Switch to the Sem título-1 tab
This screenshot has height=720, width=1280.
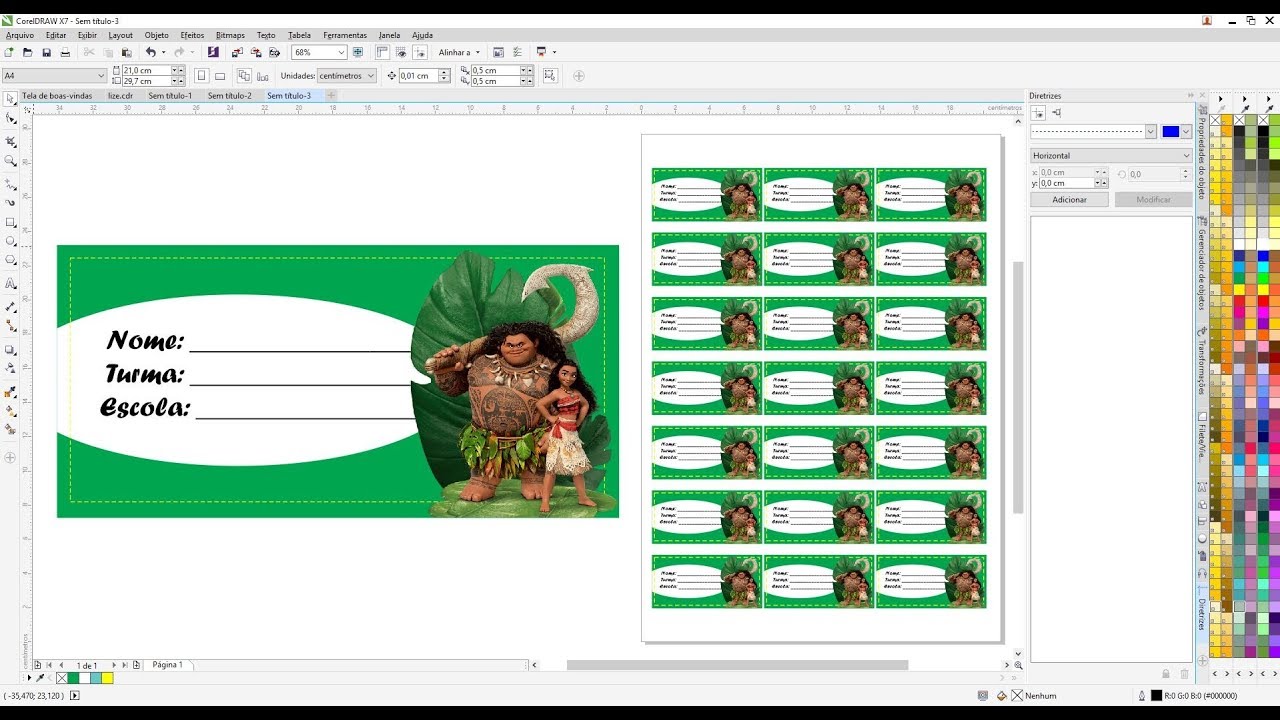tap(170, 96)
